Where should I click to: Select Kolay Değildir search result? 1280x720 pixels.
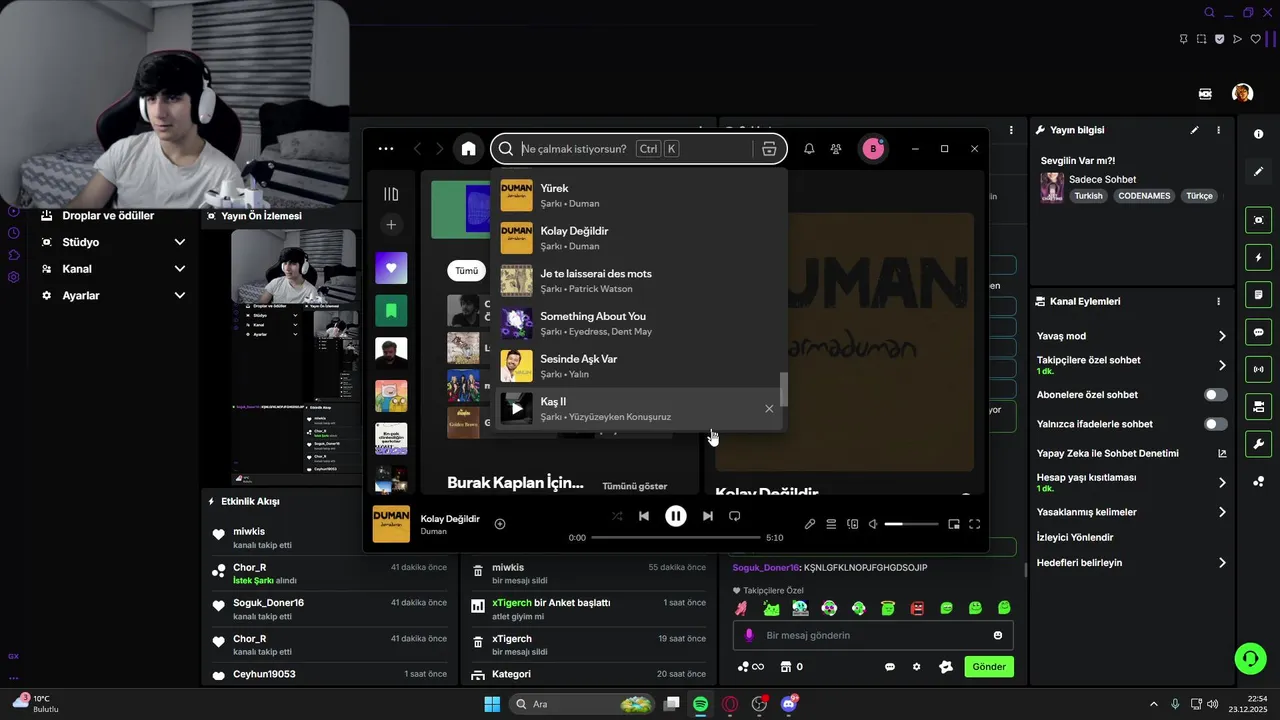pyautogui.click(x=639, y=238)
